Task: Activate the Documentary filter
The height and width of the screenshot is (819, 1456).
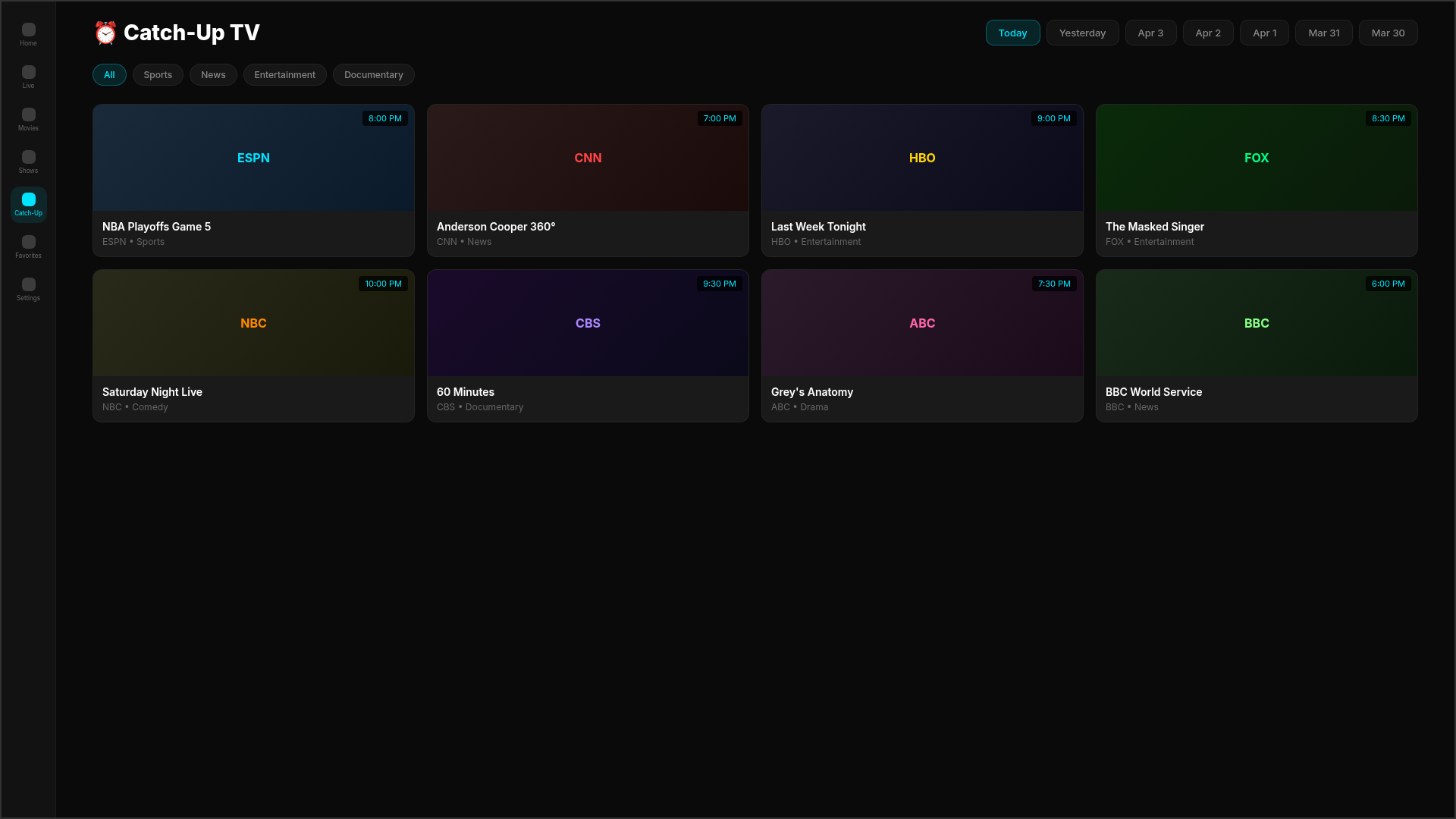Action: (x=373, y=74)
